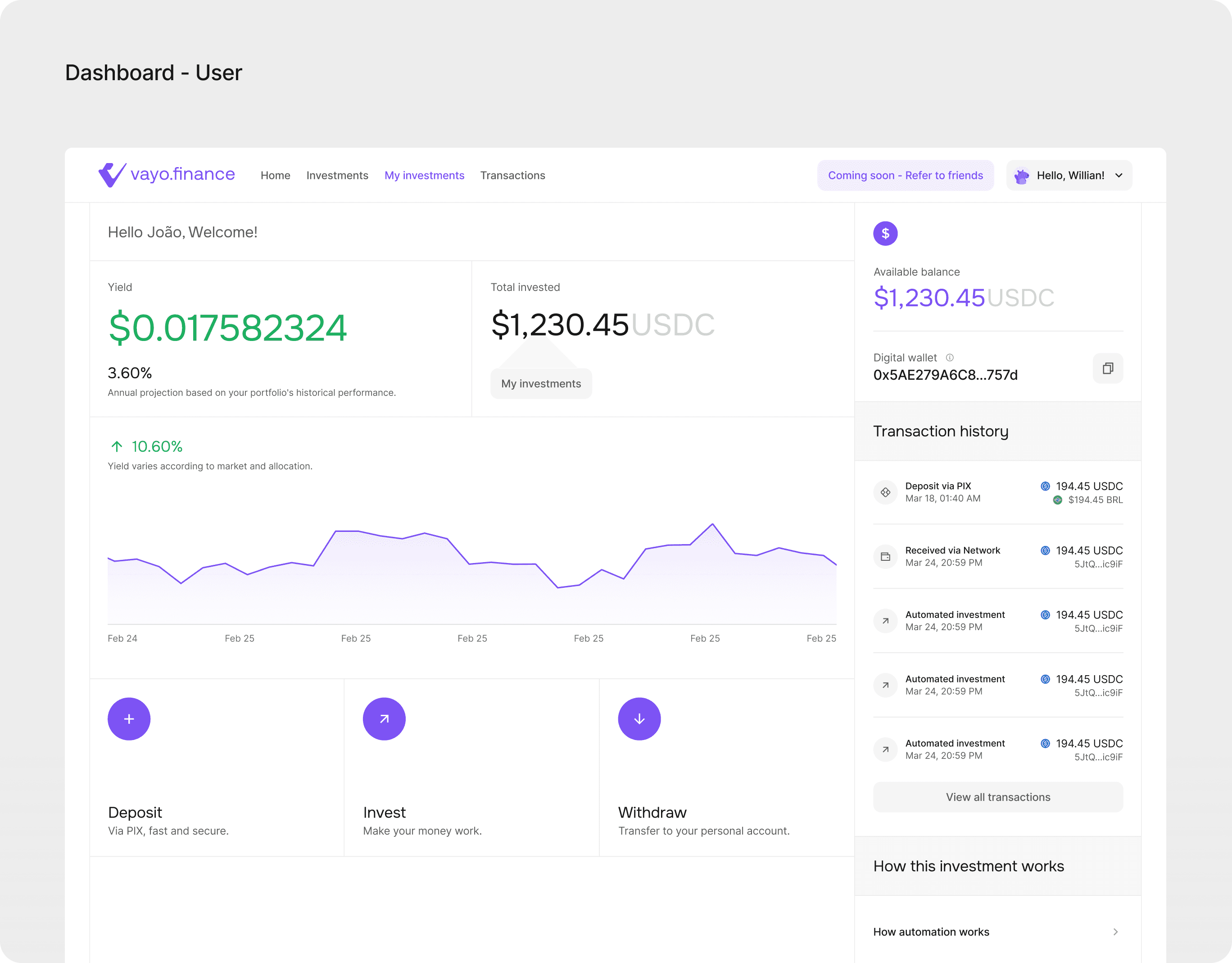The image size is (1232, 963).
Task: Select the My investments nav tab
Action: pos(424,176)
